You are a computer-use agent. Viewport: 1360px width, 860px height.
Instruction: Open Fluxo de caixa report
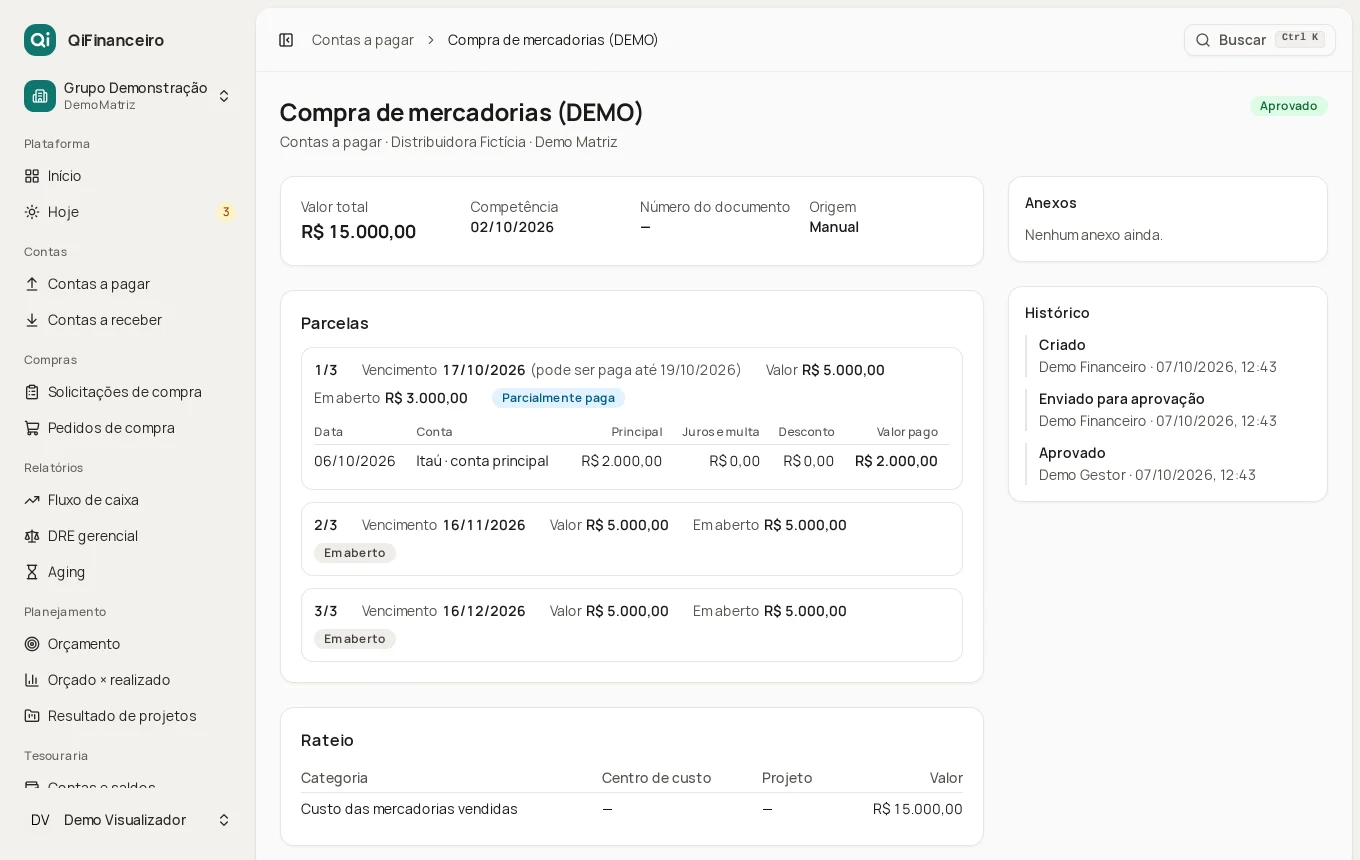(128, 500)
